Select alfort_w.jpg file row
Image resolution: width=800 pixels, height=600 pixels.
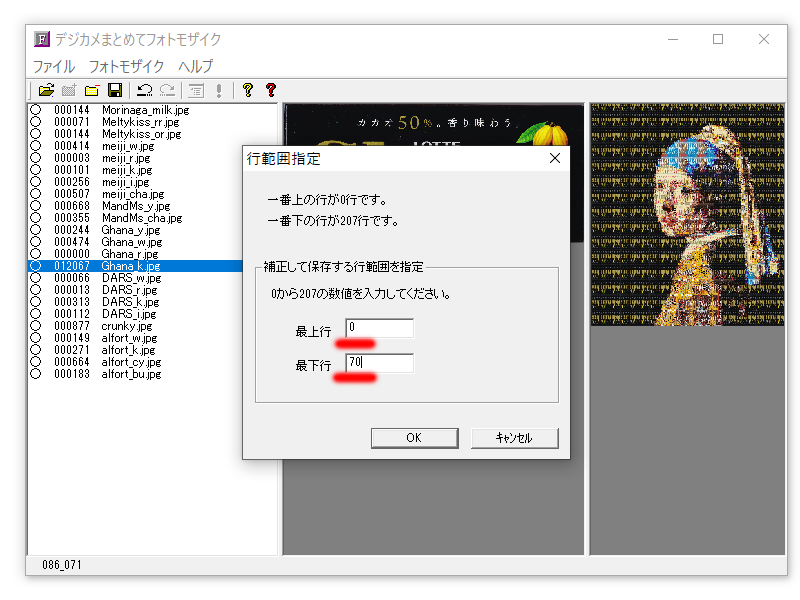[135, 338]
